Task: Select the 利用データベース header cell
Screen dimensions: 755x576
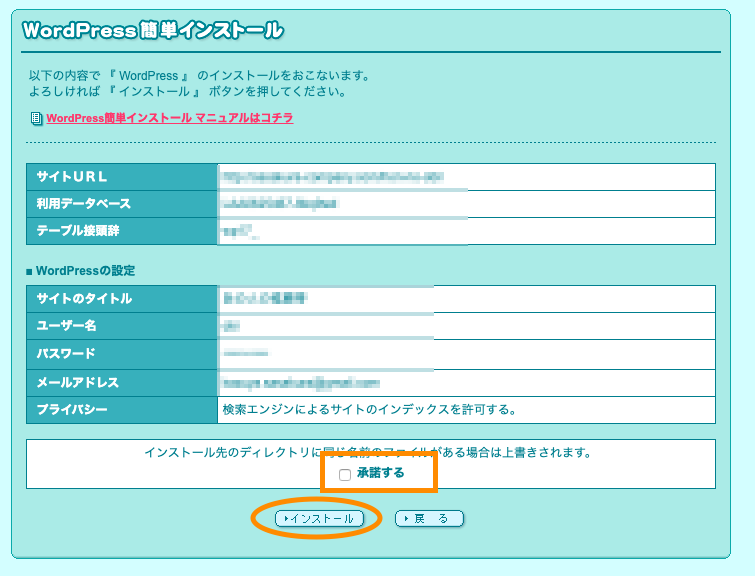Action: click(122, 204)
